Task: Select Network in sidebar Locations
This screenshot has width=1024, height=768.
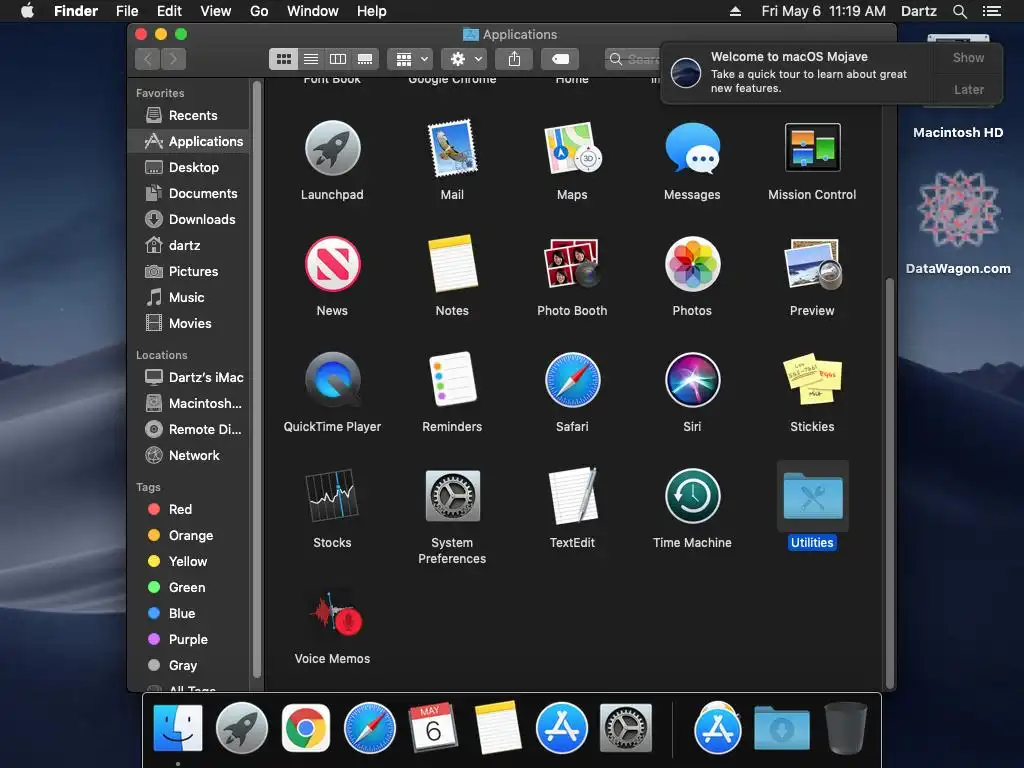Action: (188, 455)
